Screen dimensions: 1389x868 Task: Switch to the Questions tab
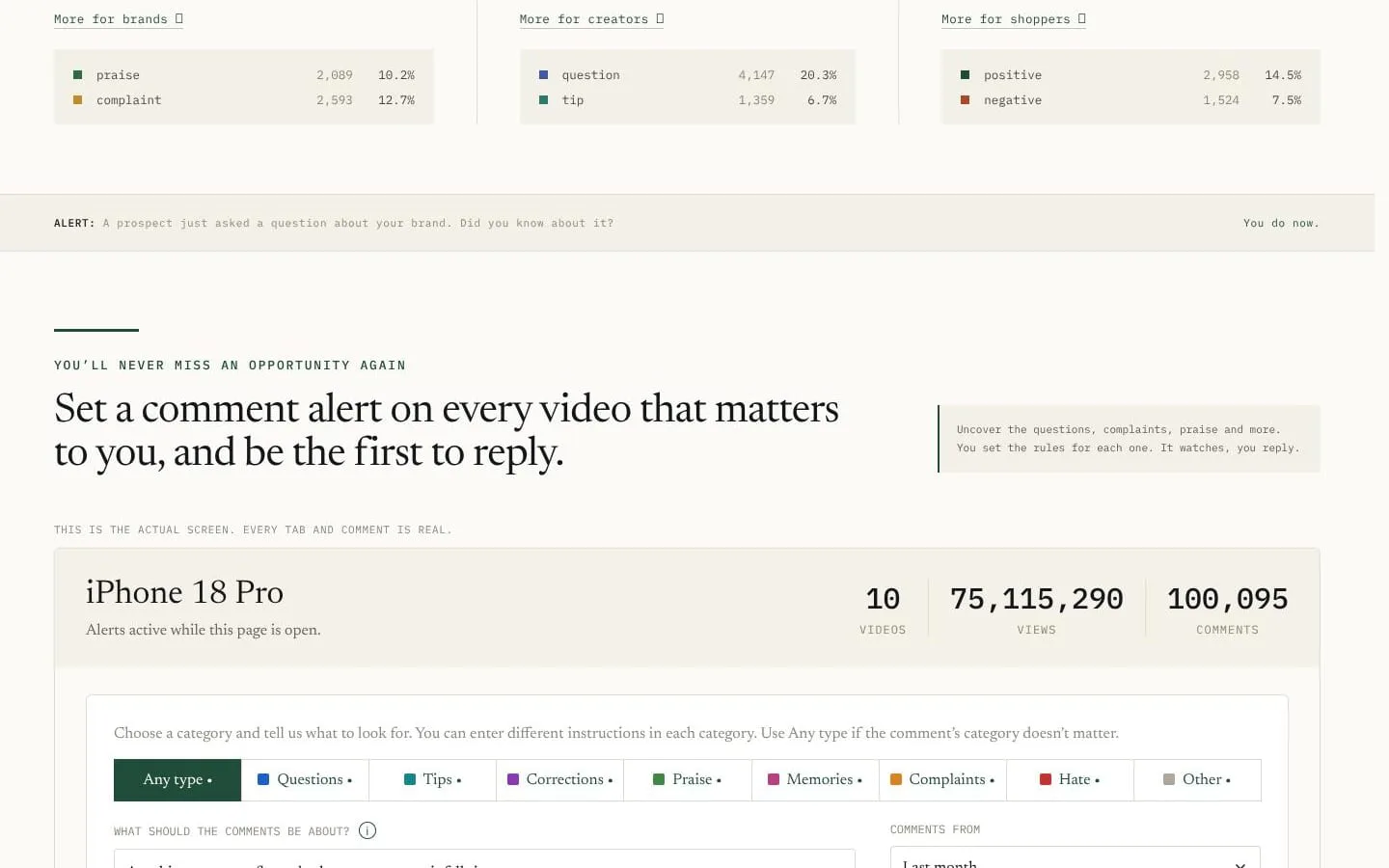tap(305, 780)
